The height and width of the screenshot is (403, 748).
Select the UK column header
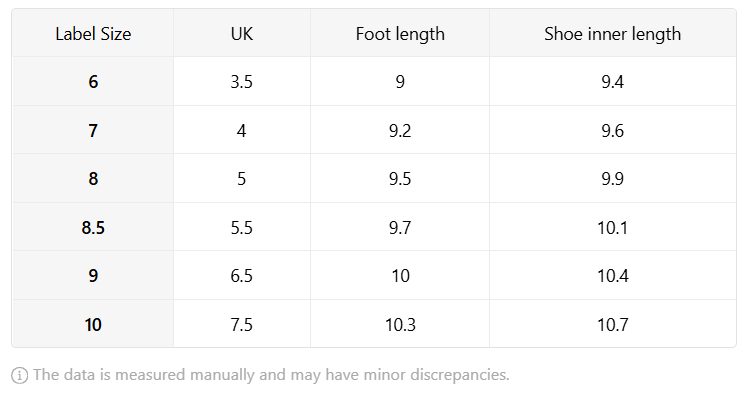pos(242,33)
